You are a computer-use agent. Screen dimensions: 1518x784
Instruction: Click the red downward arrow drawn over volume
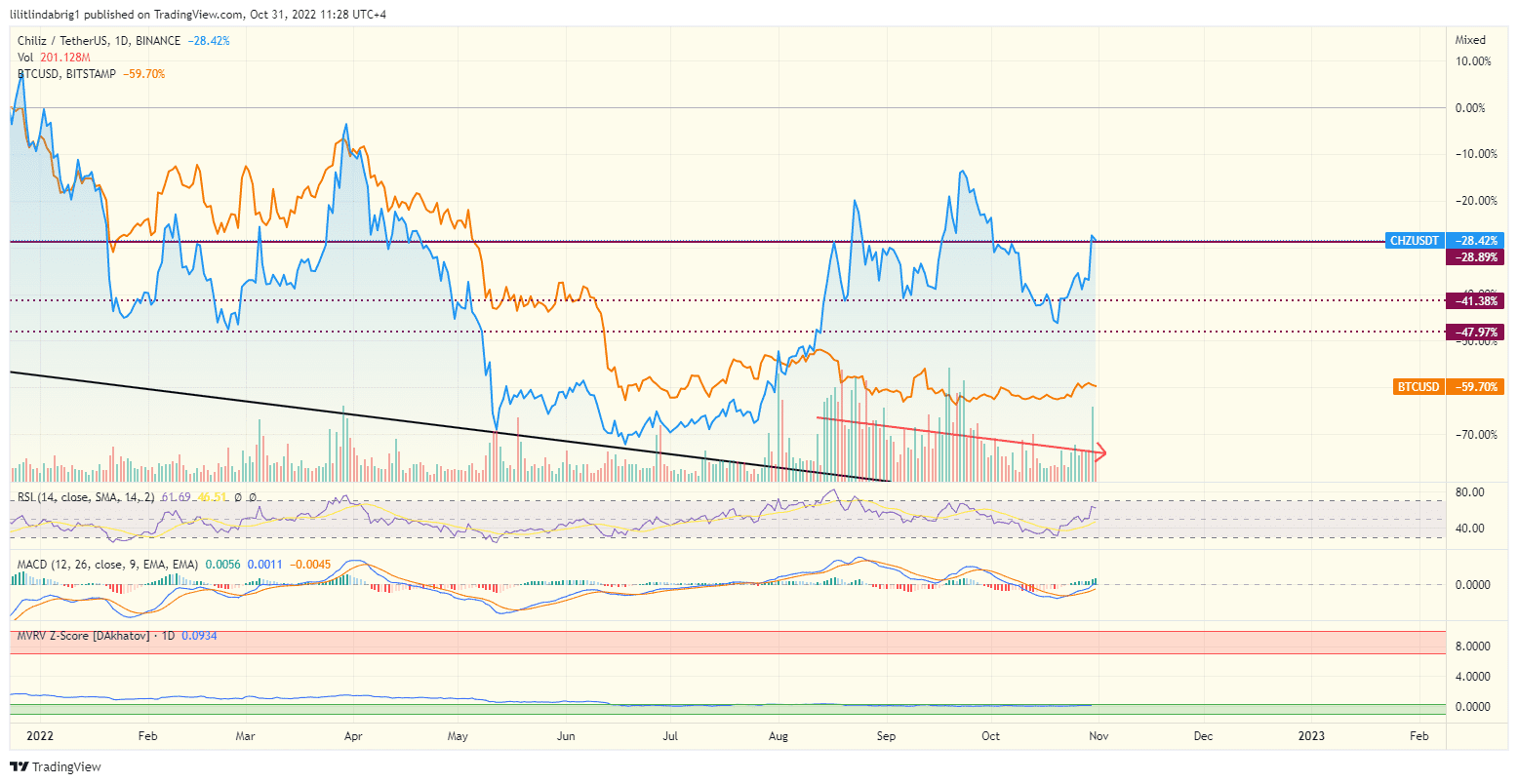click(x=1100, y=452)
